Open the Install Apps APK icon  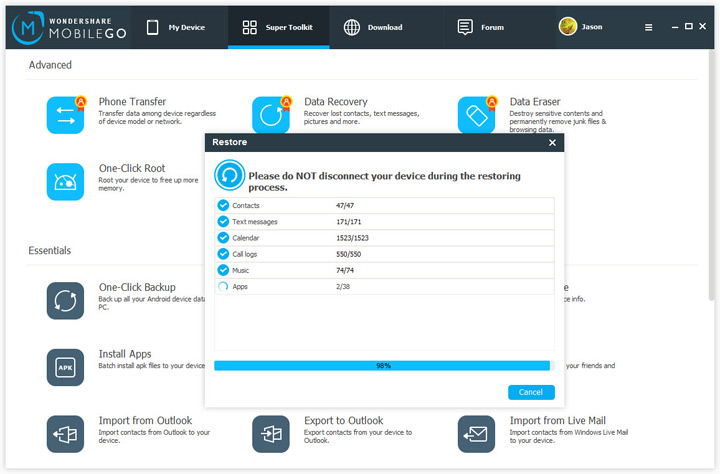[x=65, y=367]
